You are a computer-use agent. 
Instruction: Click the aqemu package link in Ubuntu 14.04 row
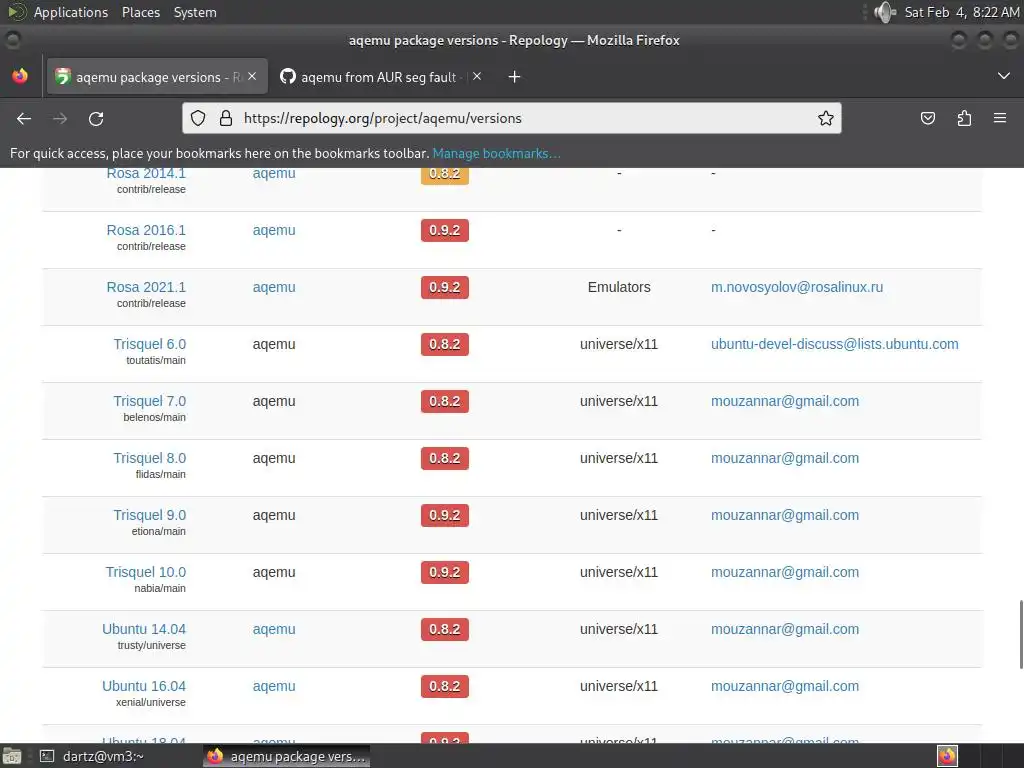274,629
